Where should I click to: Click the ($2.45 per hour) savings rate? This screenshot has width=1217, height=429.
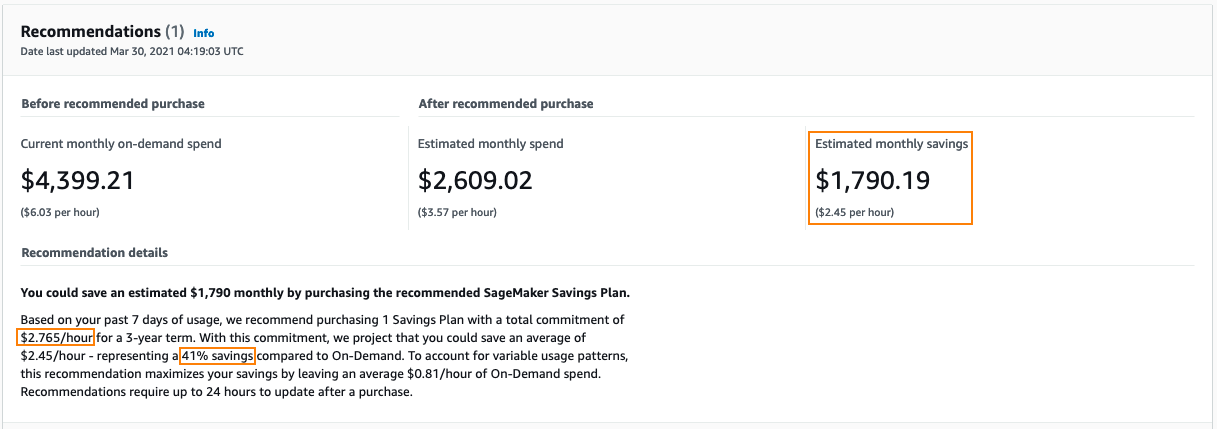tap(855, 212)
